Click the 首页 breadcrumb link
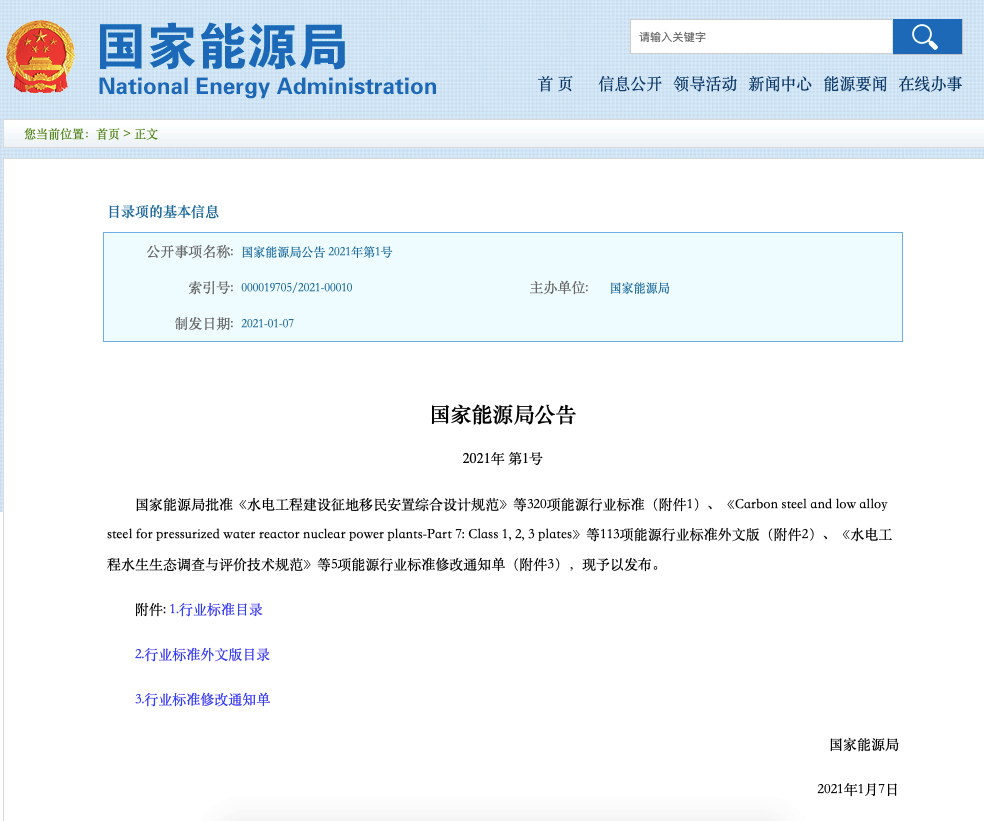The height and width of the screenshot is (821, 984). point(107,134)
